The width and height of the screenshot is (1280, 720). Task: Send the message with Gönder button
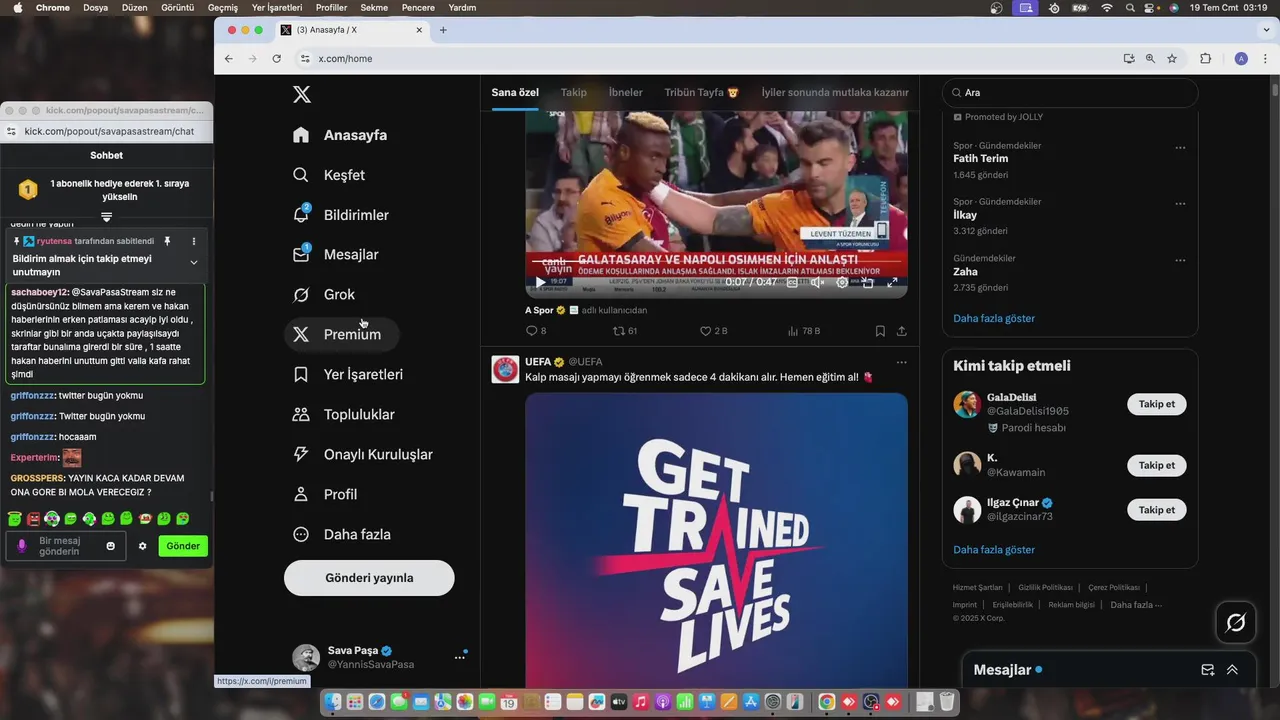click(x=183, y=546)
